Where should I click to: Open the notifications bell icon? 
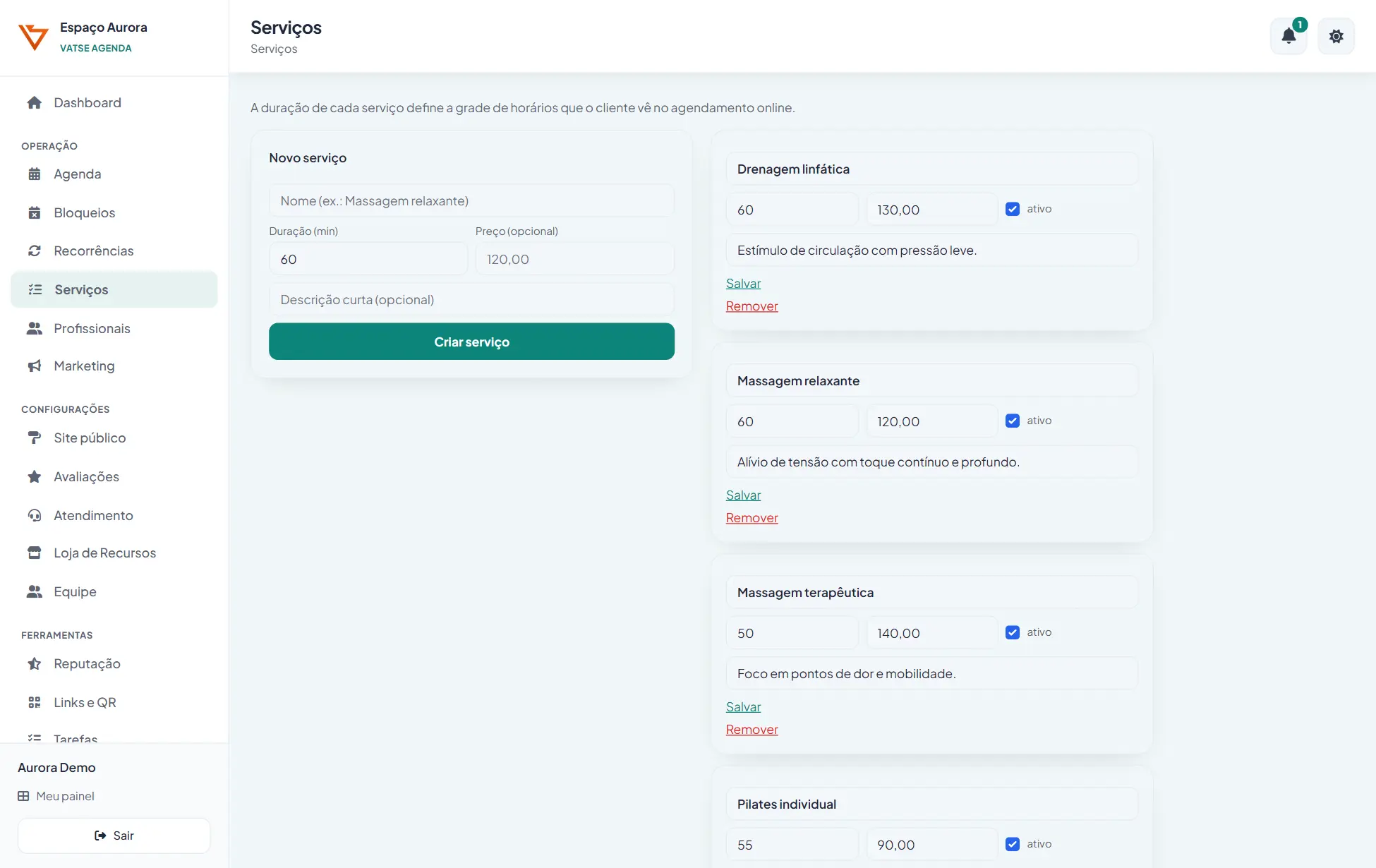pos(1289,36)
